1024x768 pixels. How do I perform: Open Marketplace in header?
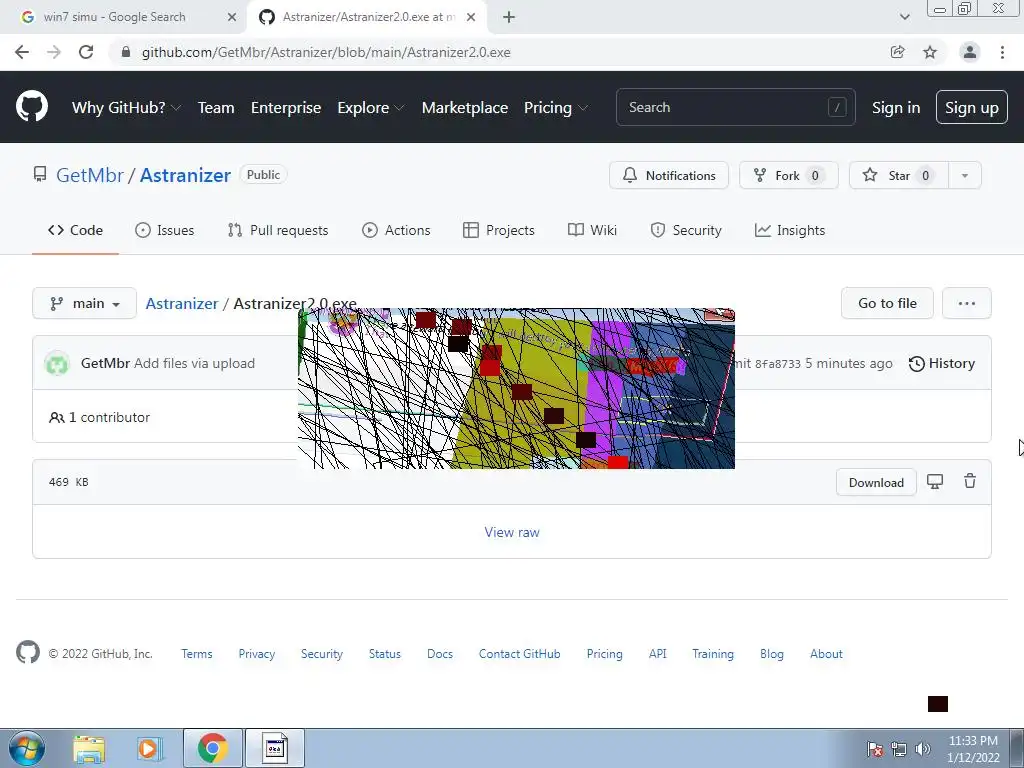pos(465,107)
